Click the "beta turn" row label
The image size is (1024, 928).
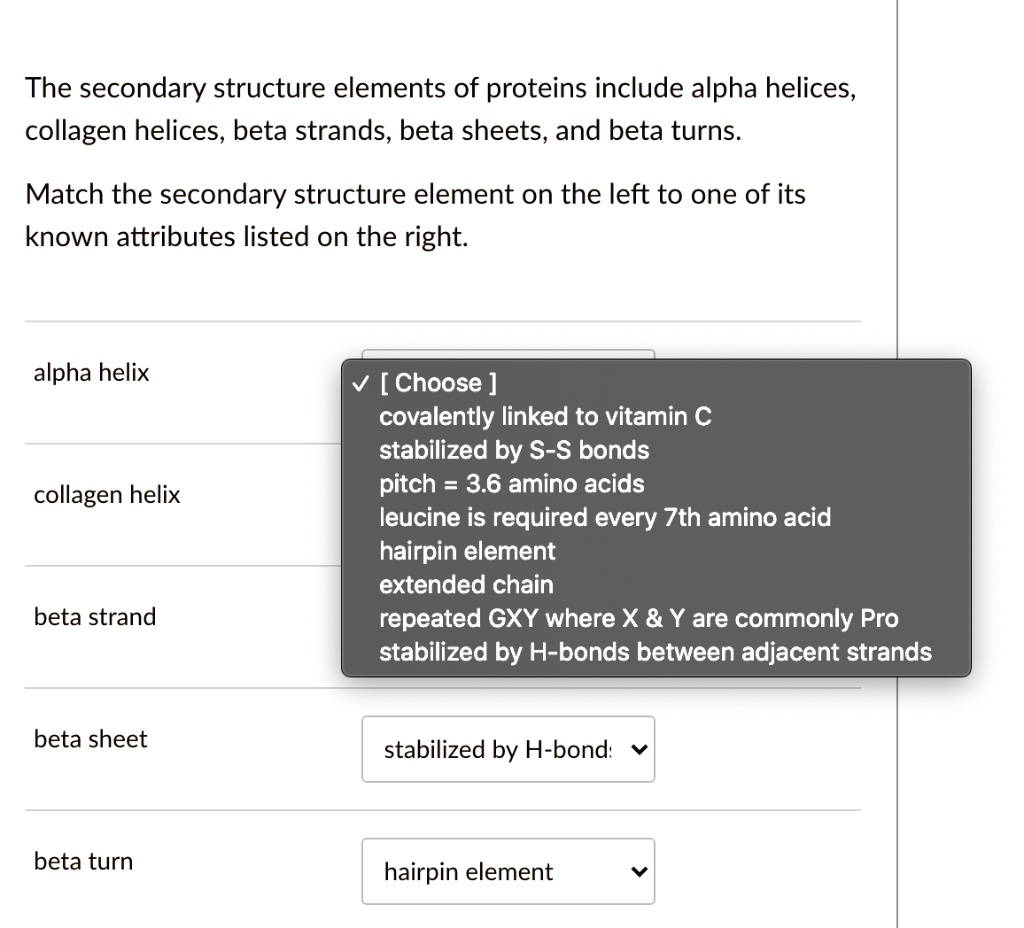[x=83, y=861]
